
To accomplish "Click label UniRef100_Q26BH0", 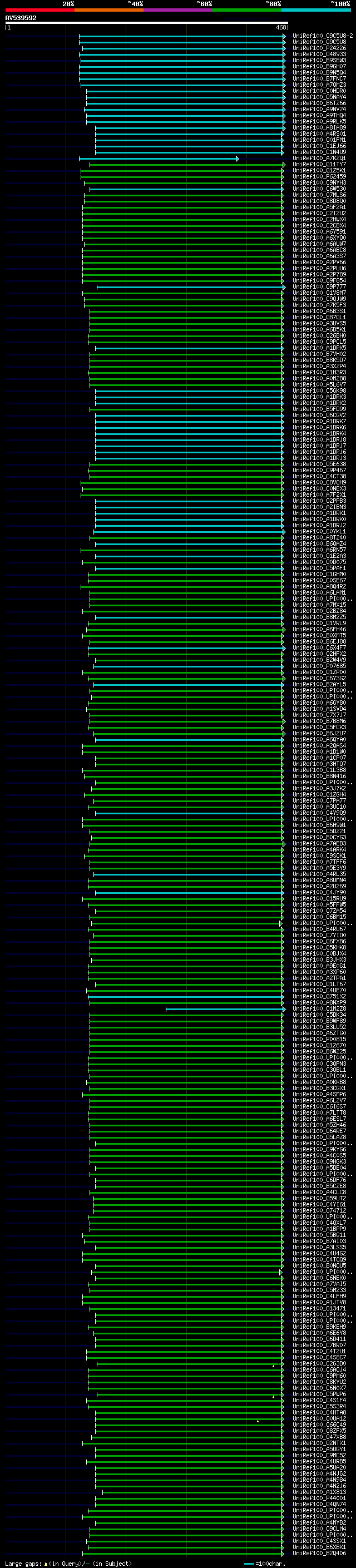I will coord(319,335).
